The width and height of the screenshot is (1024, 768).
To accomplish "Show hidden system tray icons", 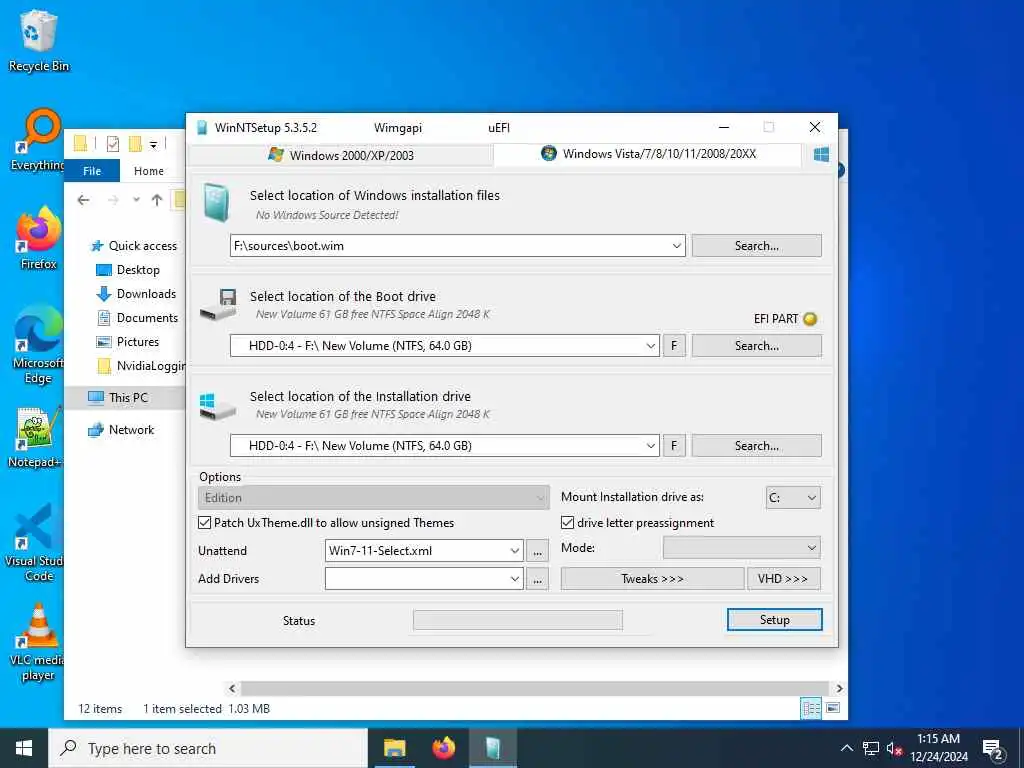I will [846, 748].
